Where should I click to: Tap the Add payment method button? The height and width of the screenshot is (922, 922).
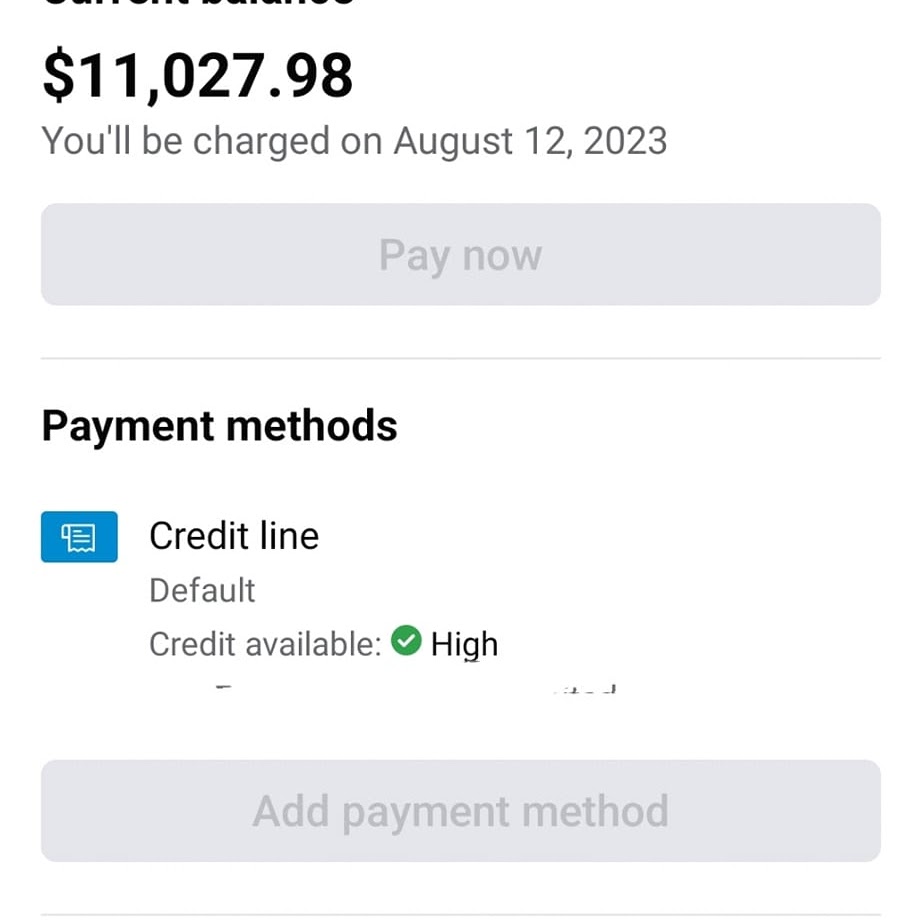point(460,811)
